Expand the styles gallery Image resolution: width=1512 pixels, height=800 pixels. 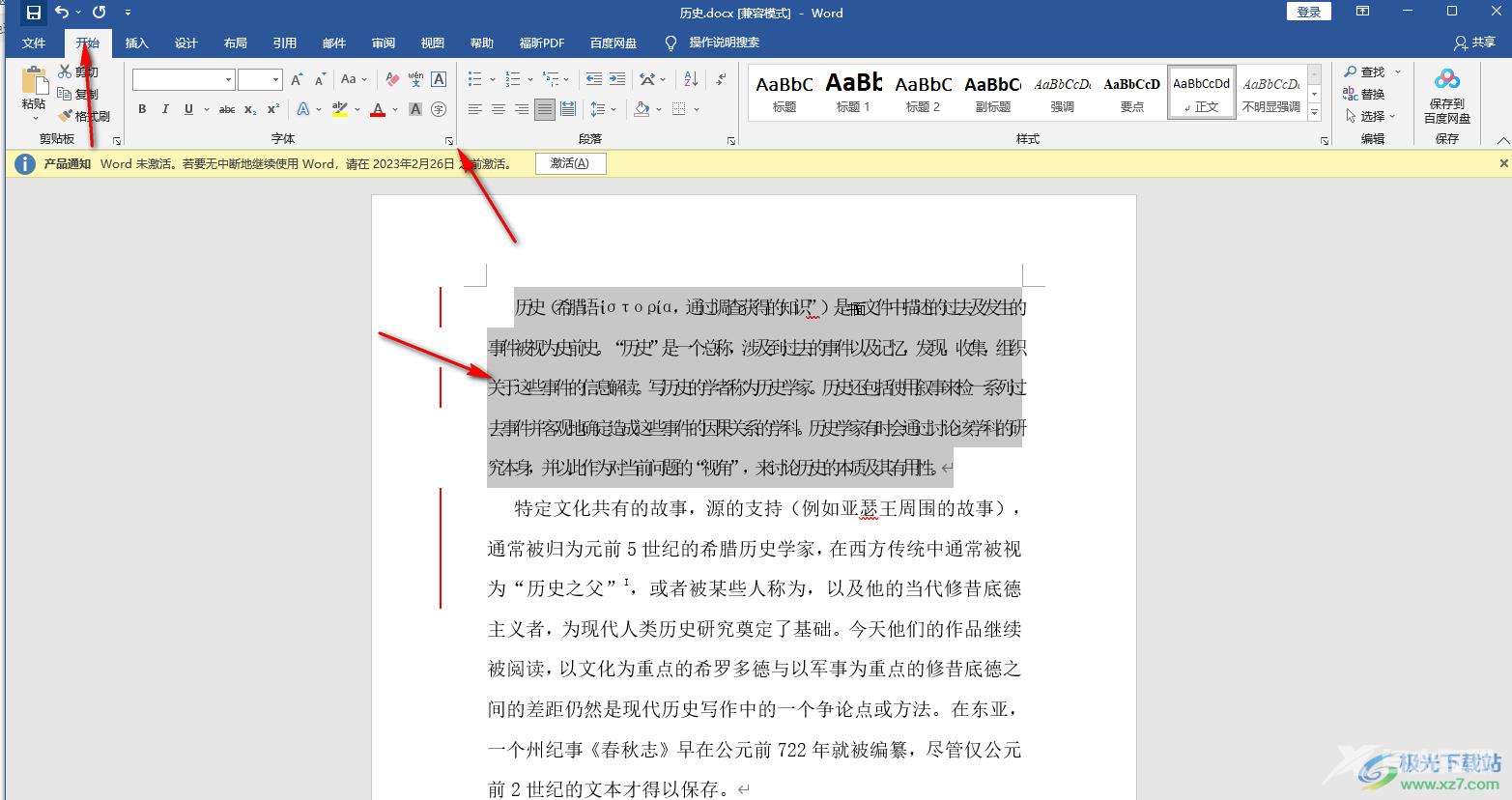tap(1314, 113)
